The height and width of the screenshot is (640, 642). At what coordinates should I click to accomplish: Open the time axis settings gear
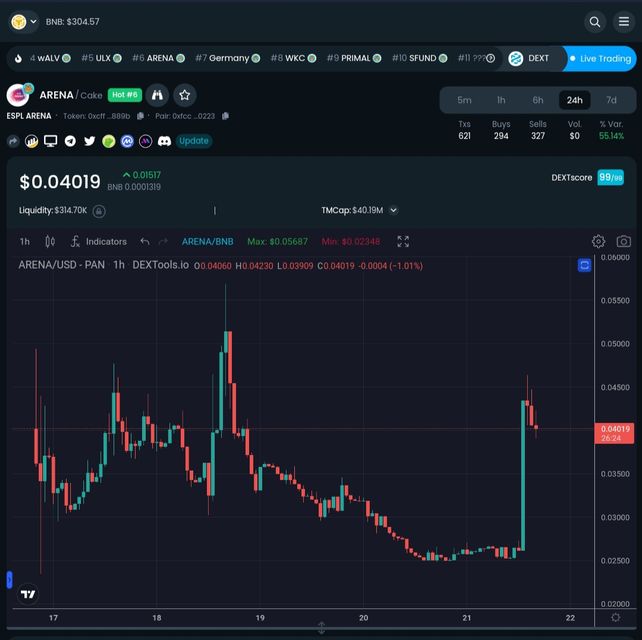pyautogui.click(x=615, y=617)
